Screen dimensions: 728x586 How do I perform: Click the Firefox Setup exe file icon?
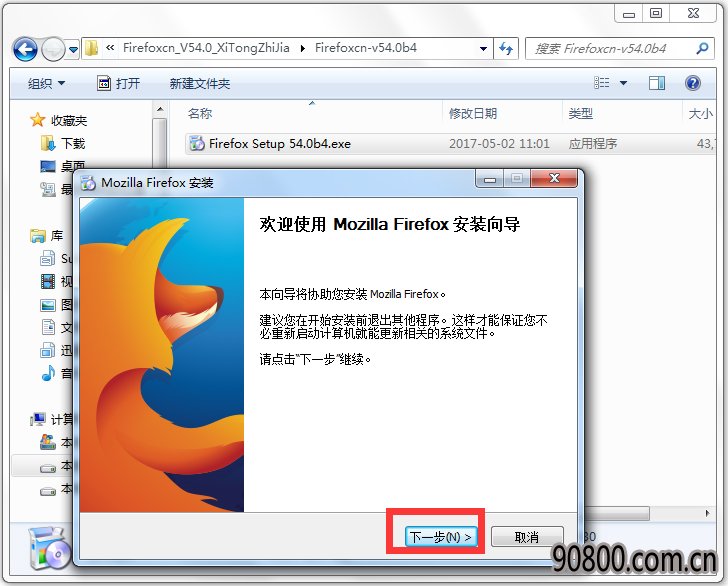196,143
